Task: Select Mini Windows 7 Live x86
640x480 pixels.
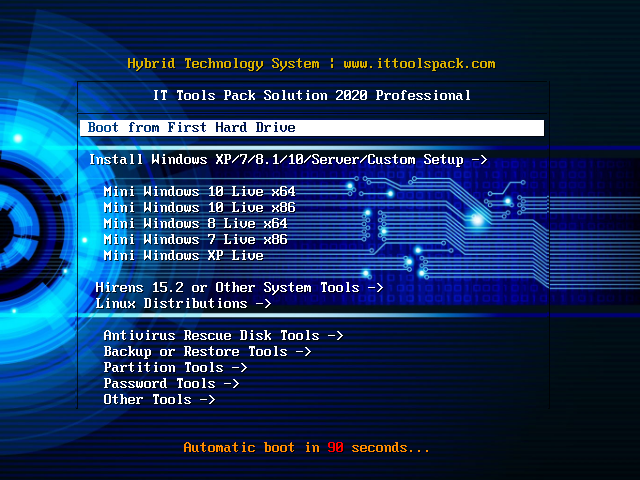Action: [196, 239]
